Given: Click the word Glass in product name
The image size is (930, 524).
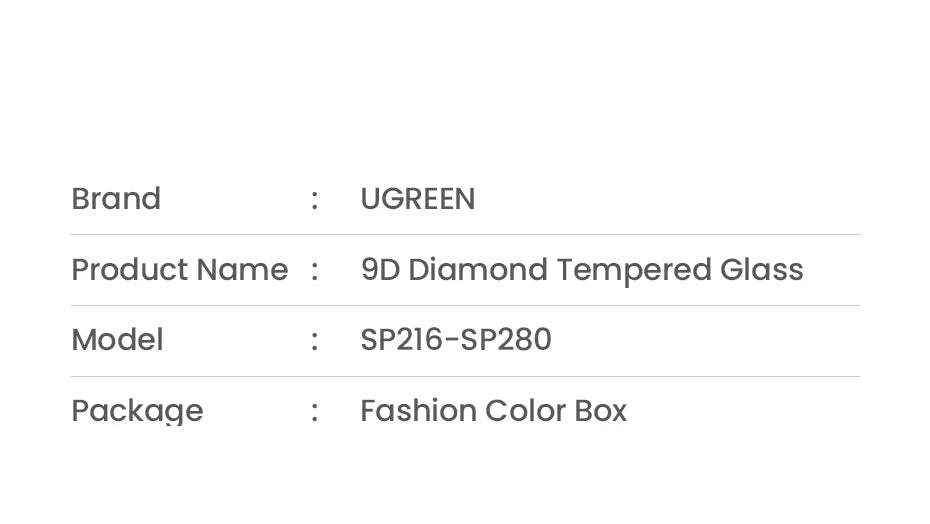Looking at the screenshot, I should pyautogui.click(x=761, y=270).
